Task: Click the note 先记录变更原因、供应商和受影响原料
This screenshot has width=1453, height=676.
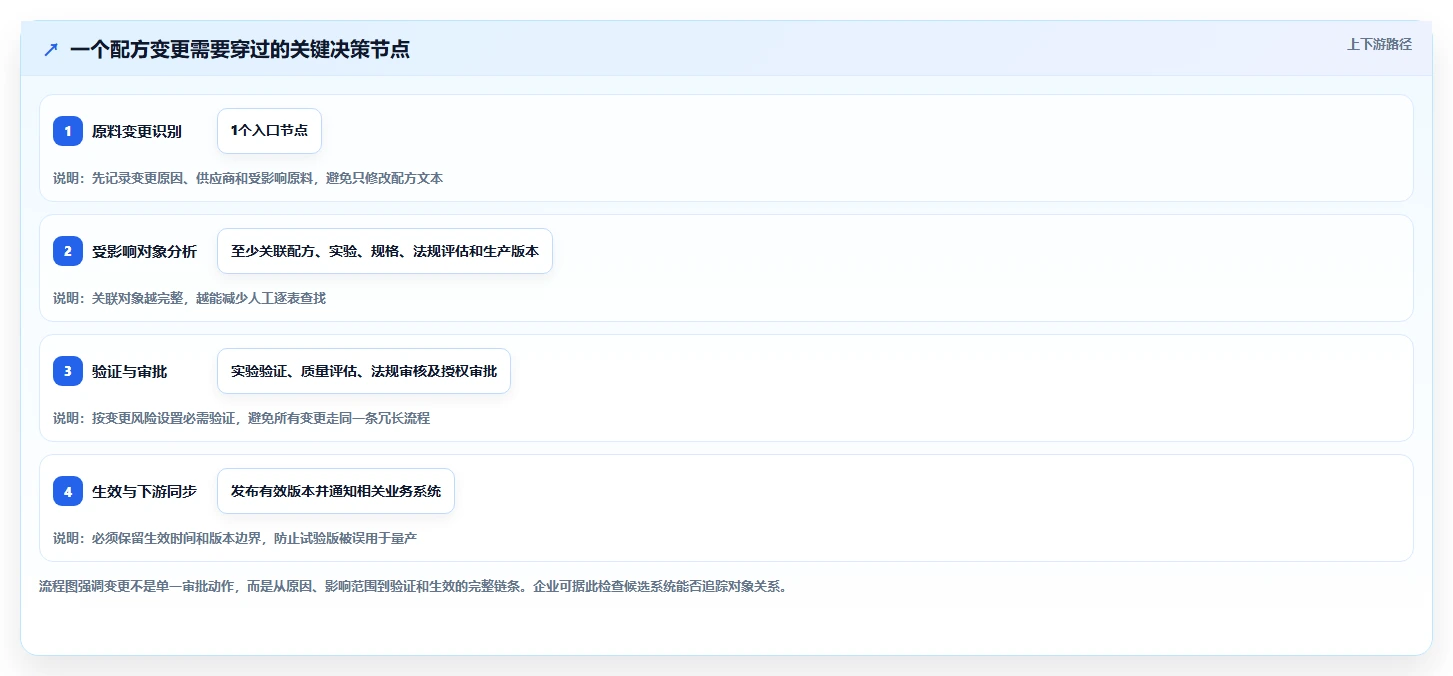Action: 248,178
